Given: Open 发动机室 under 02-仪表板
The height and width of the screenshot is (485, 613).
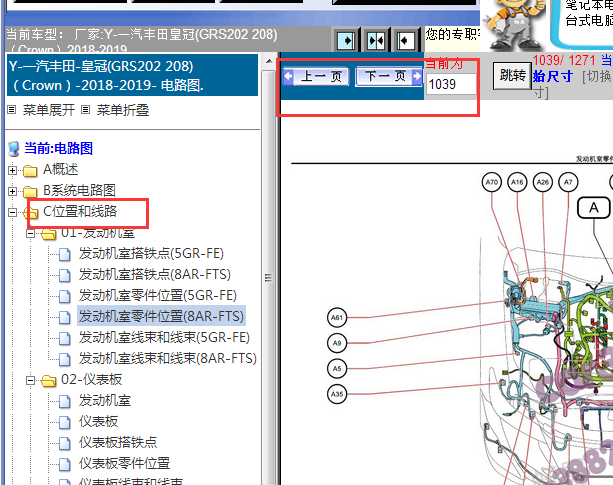Looking at the screenshot, I should point(105,401).
